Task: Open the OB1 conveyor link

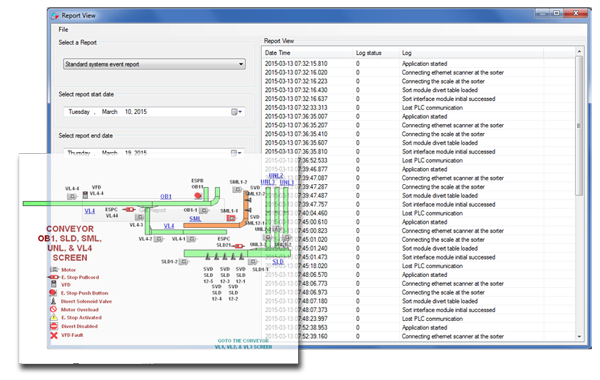Action: click(x=166, y=196)
